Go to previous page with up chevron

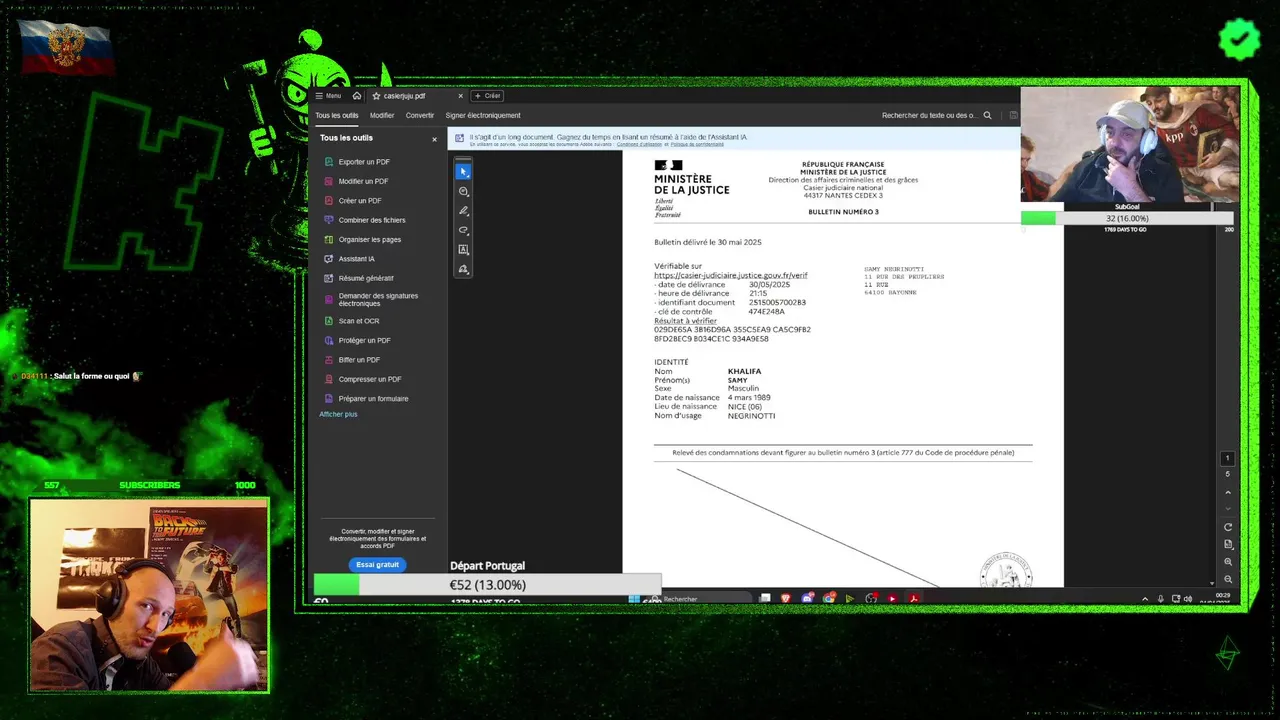pyautogui.click(x=1228, y=492)
